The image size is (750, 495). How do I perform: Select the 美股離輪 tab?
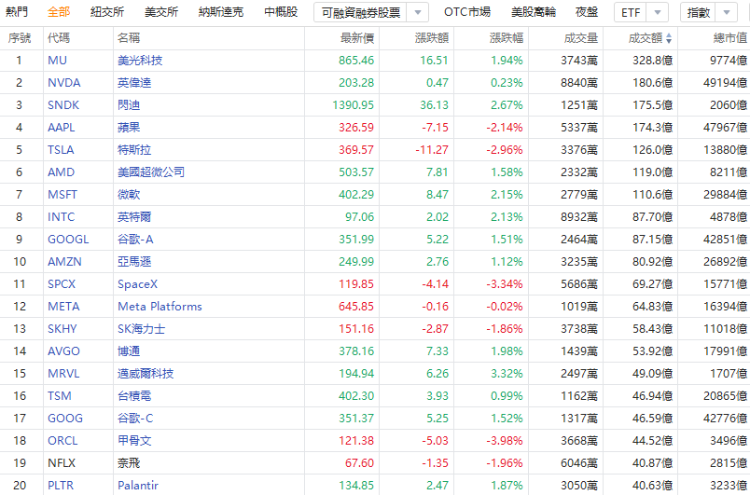click(x=533, y=12)
